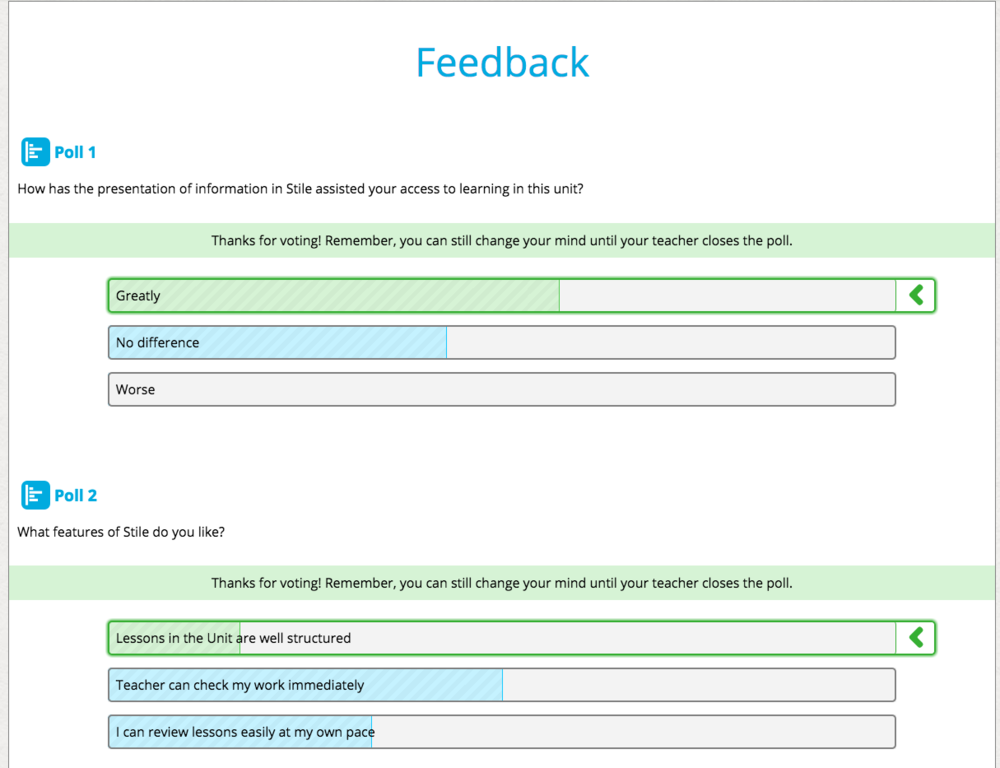
Task: Click the Poll 1 thanks for voting banner
Action: point(502,241)
